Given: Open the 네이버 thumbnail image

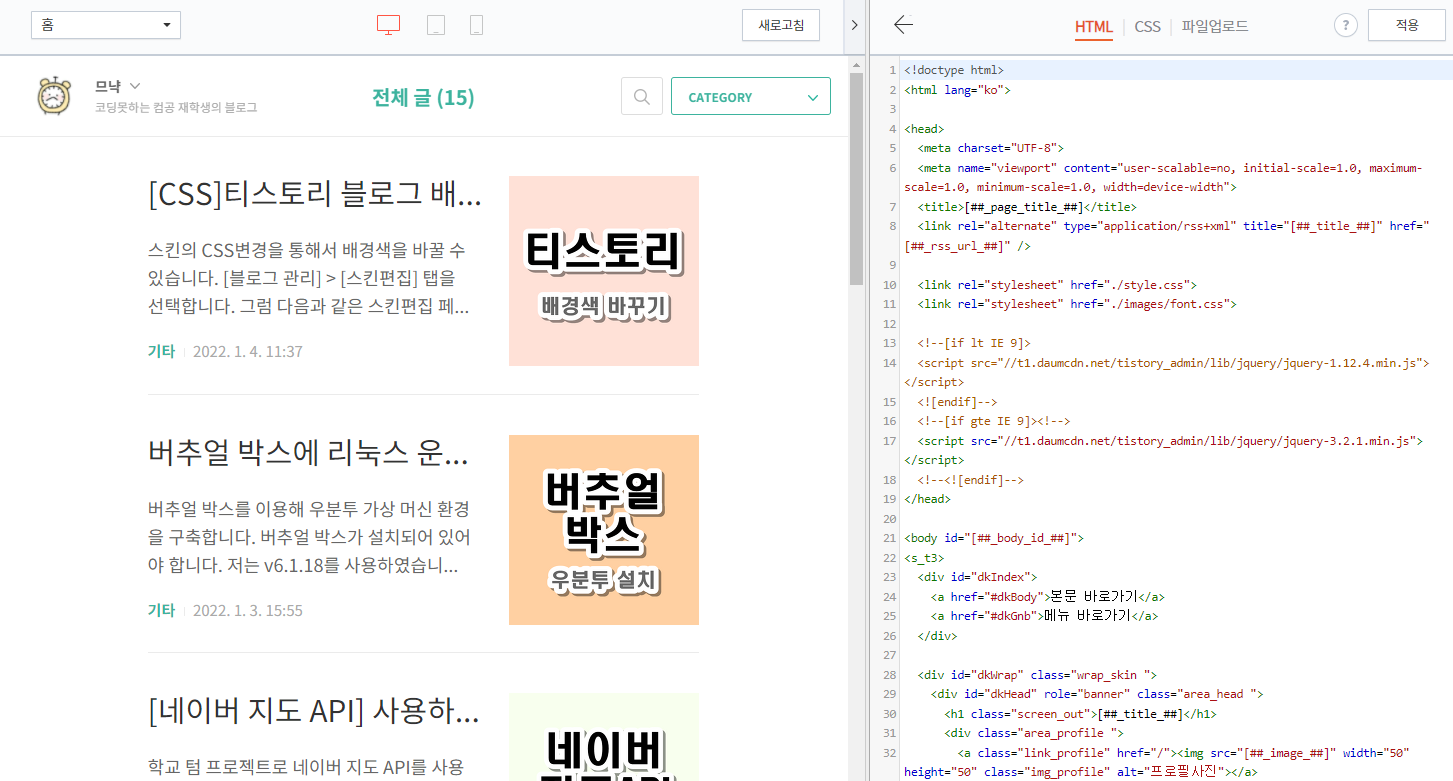Looking at the screenshot, I should click(604, 738).
